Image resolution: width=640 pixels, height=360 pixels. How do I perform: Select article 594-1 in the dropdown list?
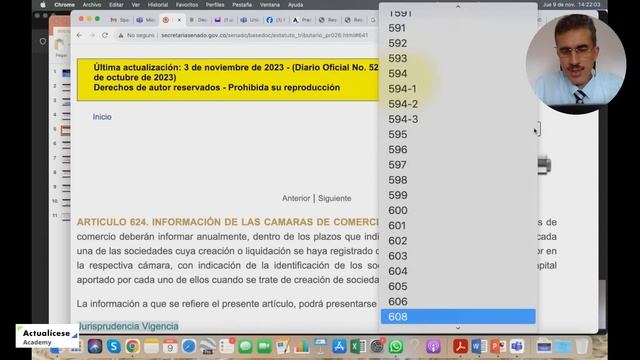click(458, 89)
